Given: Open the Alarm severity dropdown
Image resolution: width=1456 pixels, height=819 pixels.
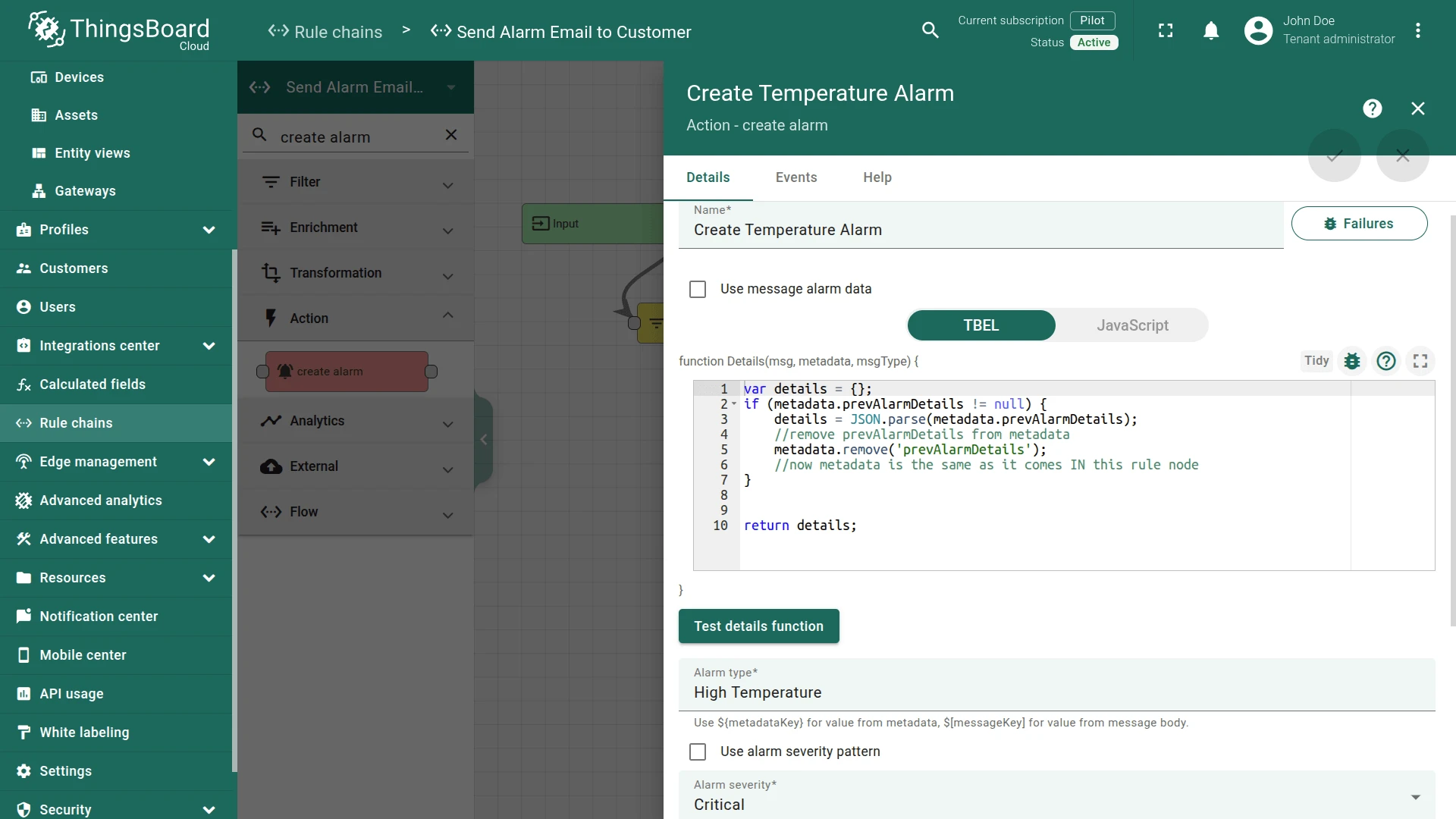Looking at the screenshot, I should point(1056,796).
